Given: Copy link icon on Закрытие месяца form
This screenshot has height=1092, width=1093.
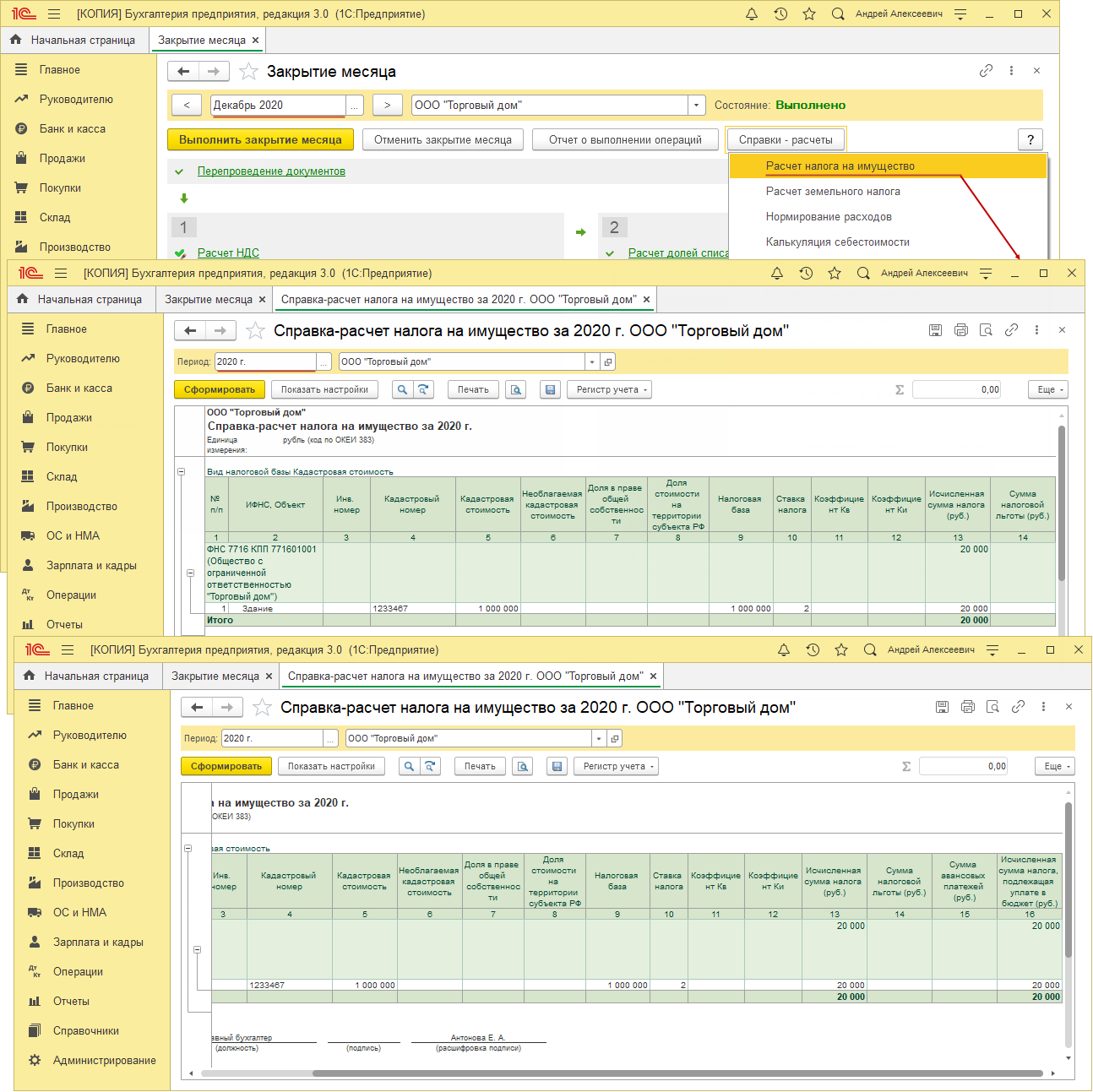Looking at the screenshot, I should 986,71.
